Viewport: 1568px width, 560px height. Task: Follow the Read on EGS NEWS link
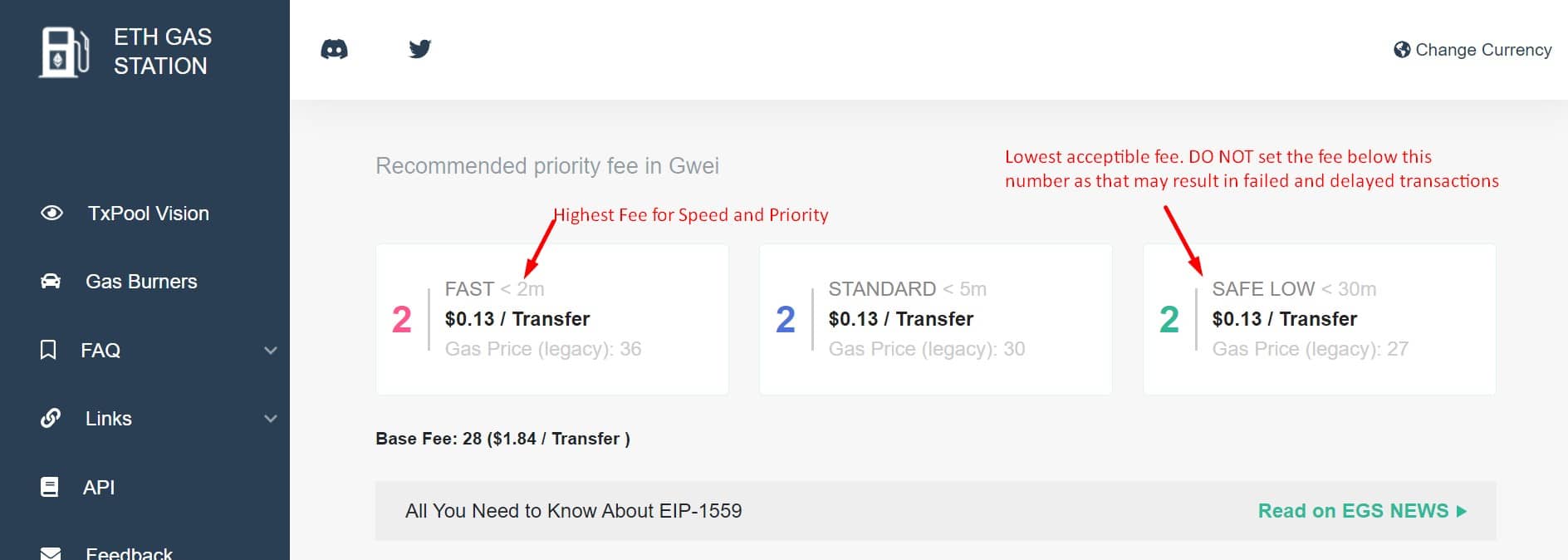pyautogui.click(x=1361, y=511)
